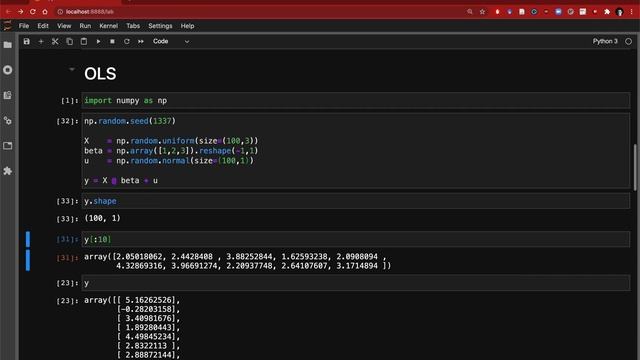640x360 pixels.
Task: Go to the browser home page
Action: pyautogui.click(x=45, y=12)
